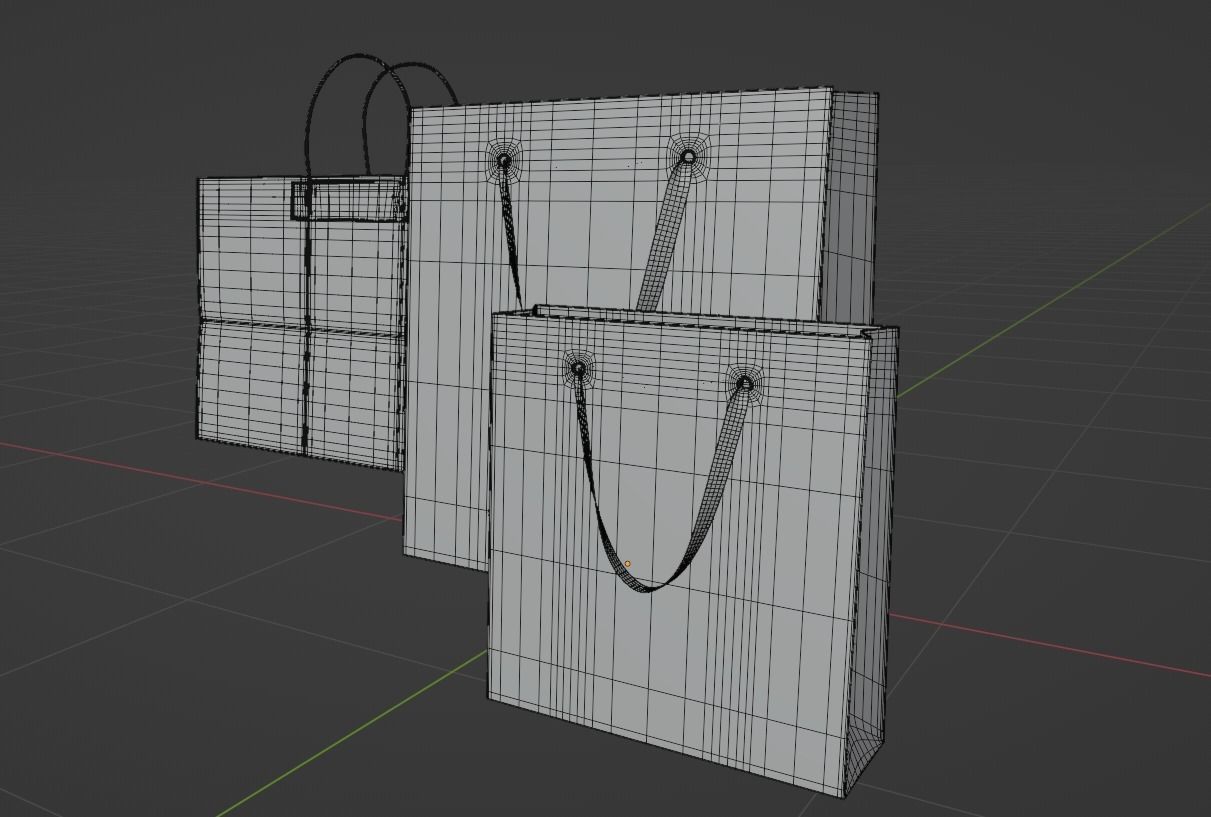Select the front bag's left handle eyelet

[578, 369]
